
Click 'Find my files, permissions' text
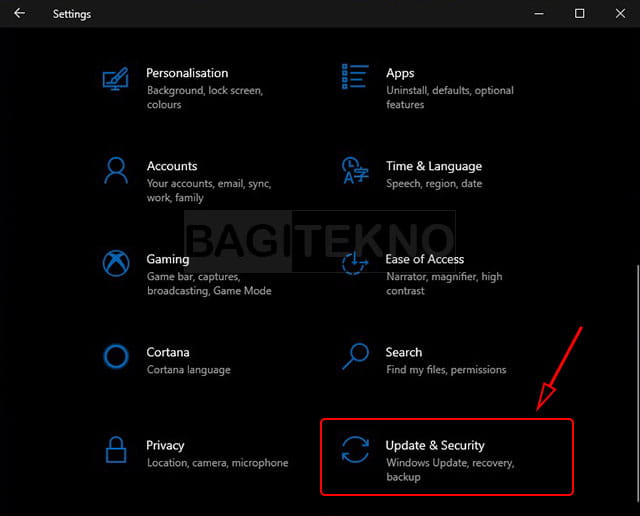click(x=446, y=370)
